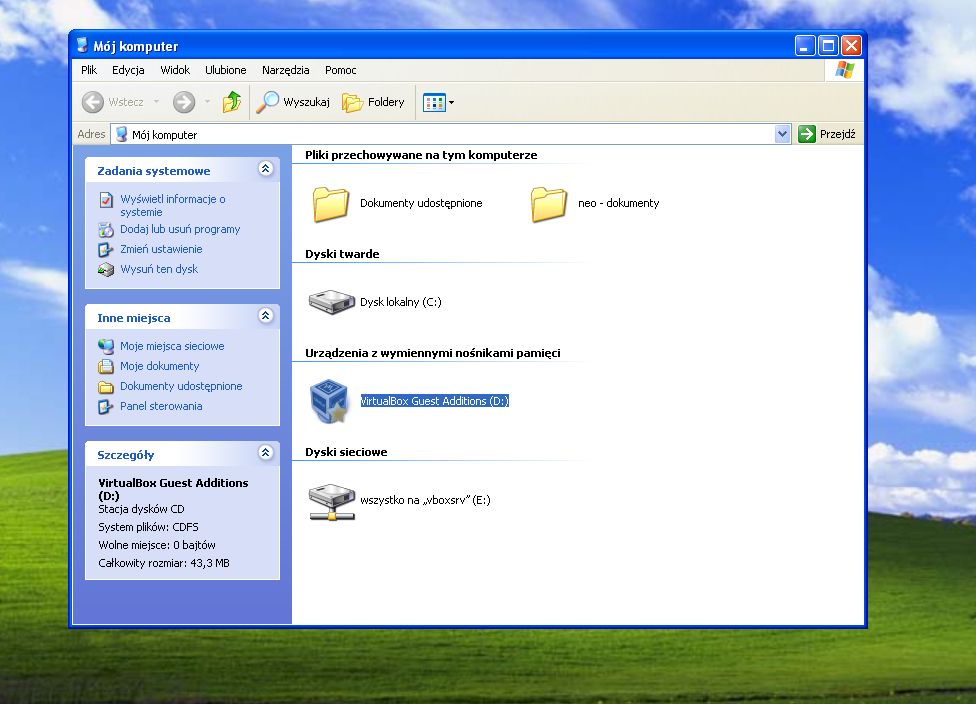Screen dimensions: 976x704
Task: Click the Mój komputer title bar icon
Action: click(82, 45)
